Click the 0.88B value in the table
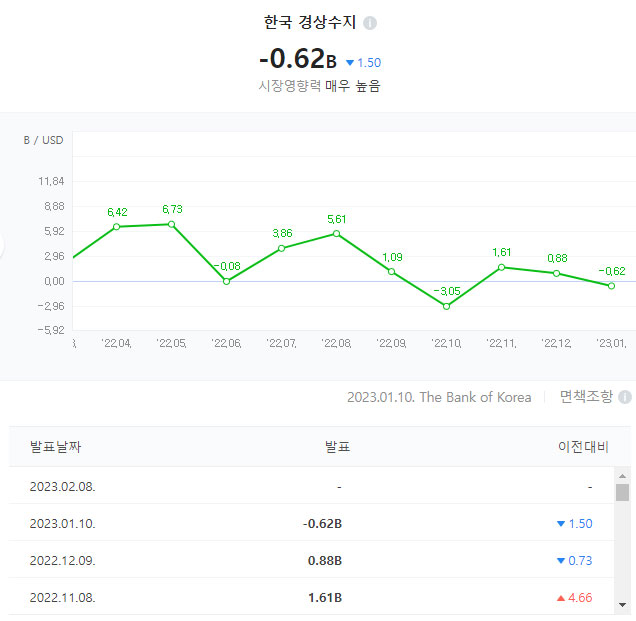Viewport: 636px width, 621px height. click(x=325, y=561)
